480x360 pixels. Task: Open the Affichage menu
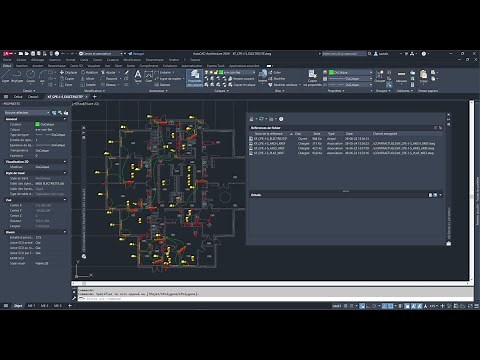tap(37, 60)
